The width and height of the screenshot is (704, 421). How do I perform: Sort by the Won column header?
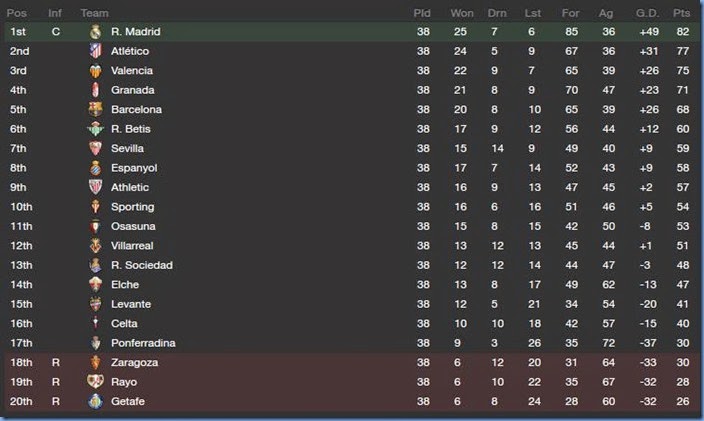pyautogui.click(x=462, y=13)
